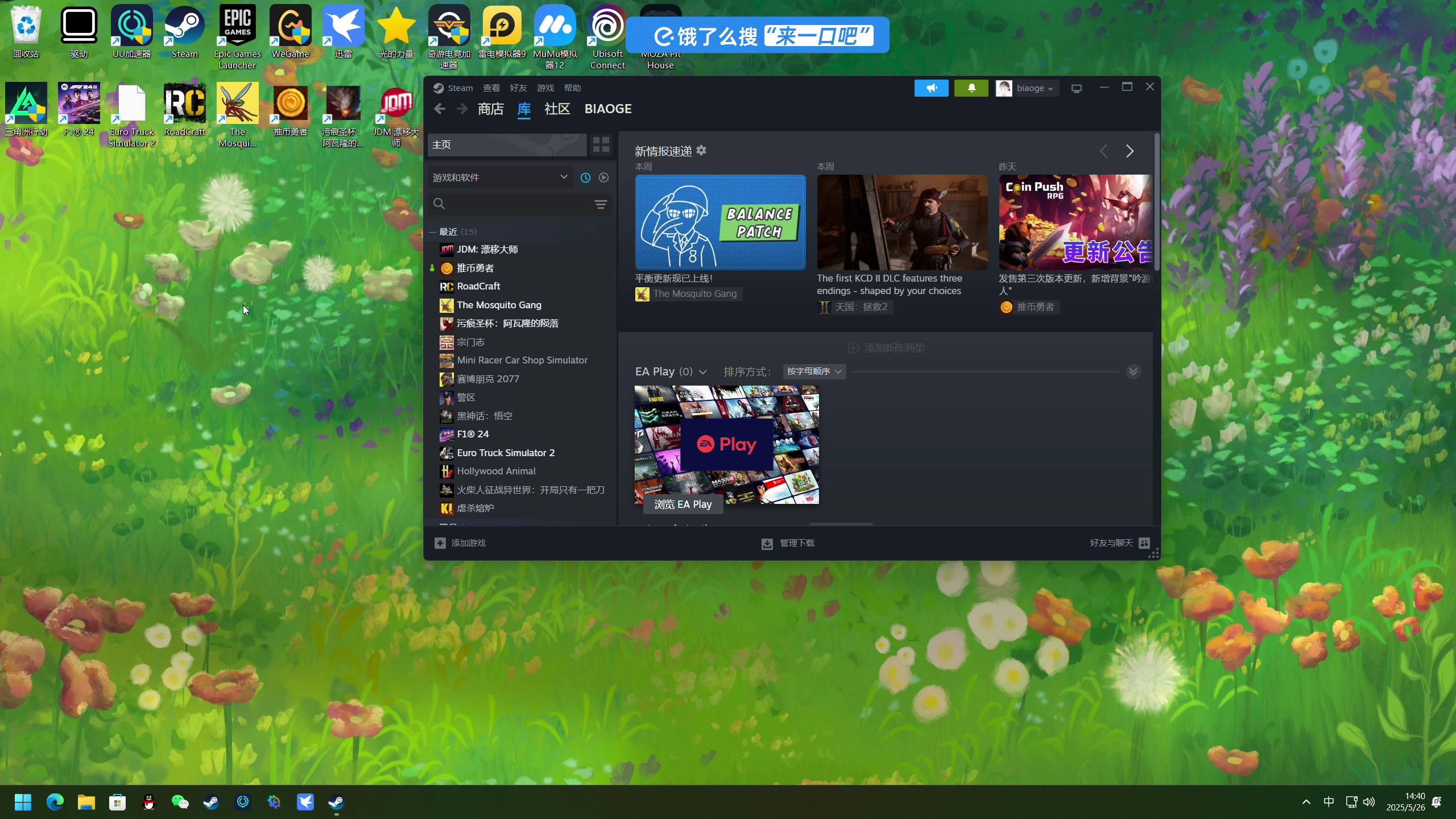Open WeChat from taskbar
This screenshot has width=1456, height=819.
pyautogui.click(x=180, y=802)
